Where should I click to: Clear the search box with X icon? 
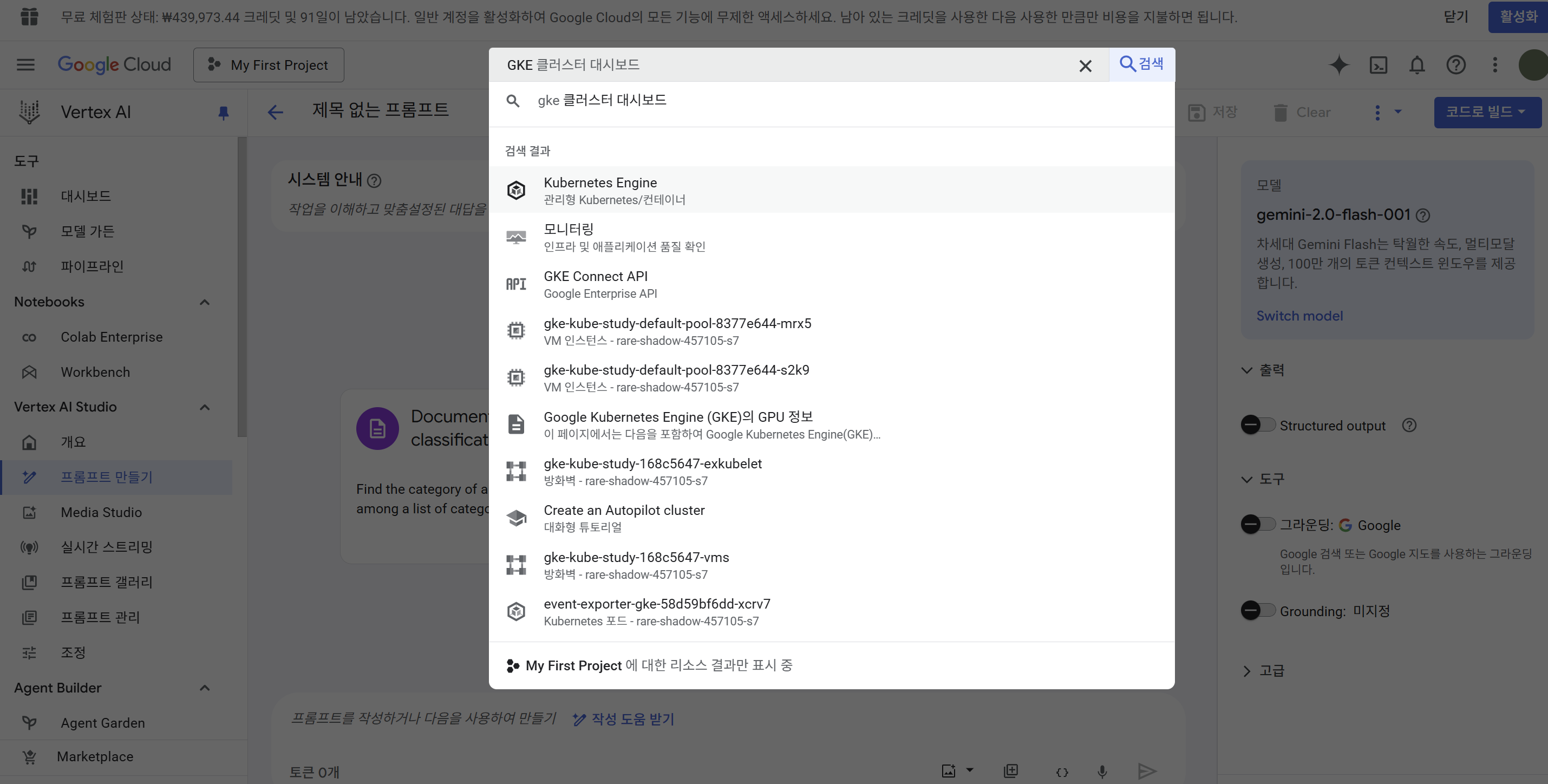1085,66
